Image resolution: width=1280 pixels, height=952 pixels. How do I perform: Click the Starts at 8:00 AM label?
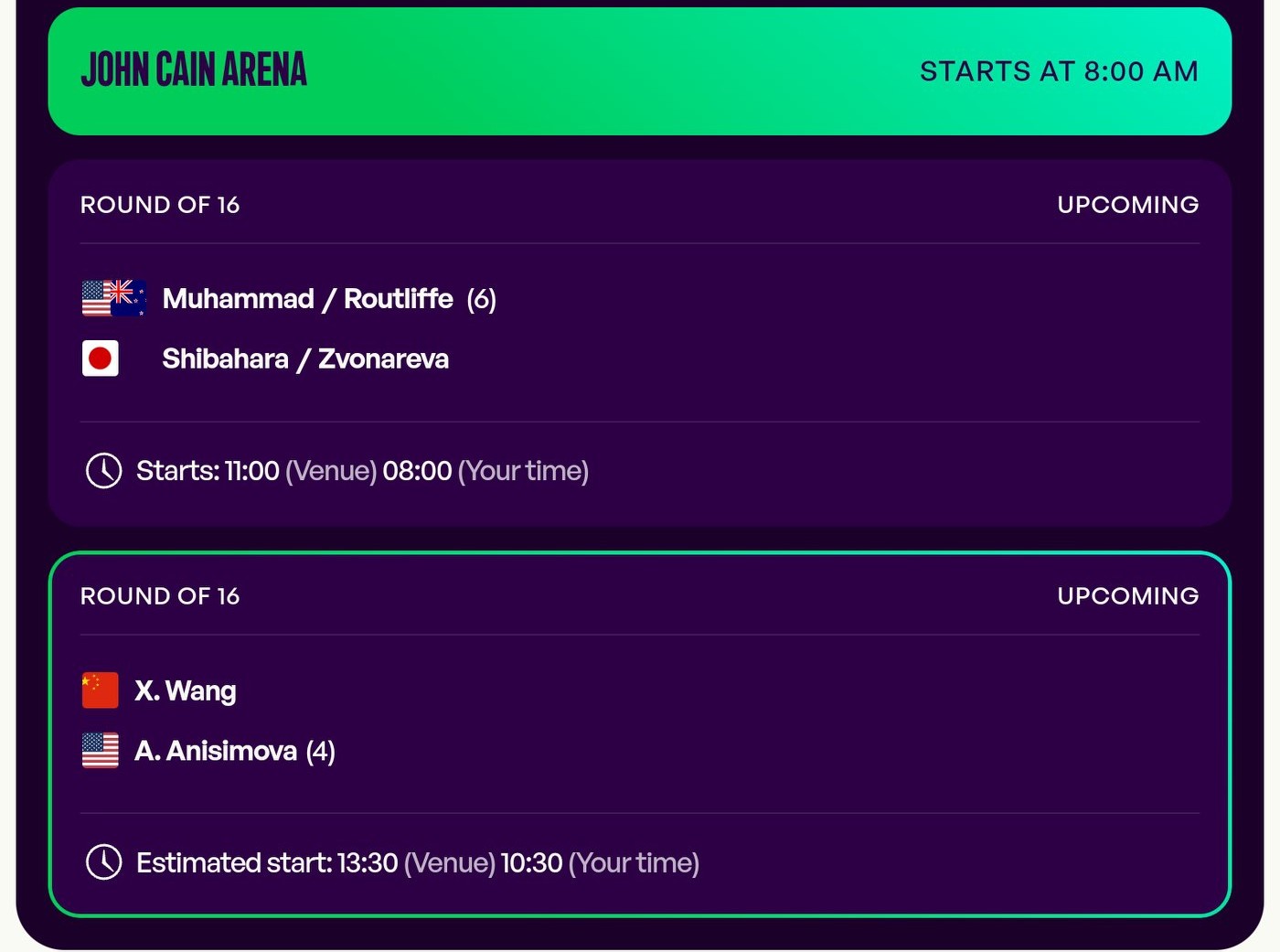tap(1059, 71)
